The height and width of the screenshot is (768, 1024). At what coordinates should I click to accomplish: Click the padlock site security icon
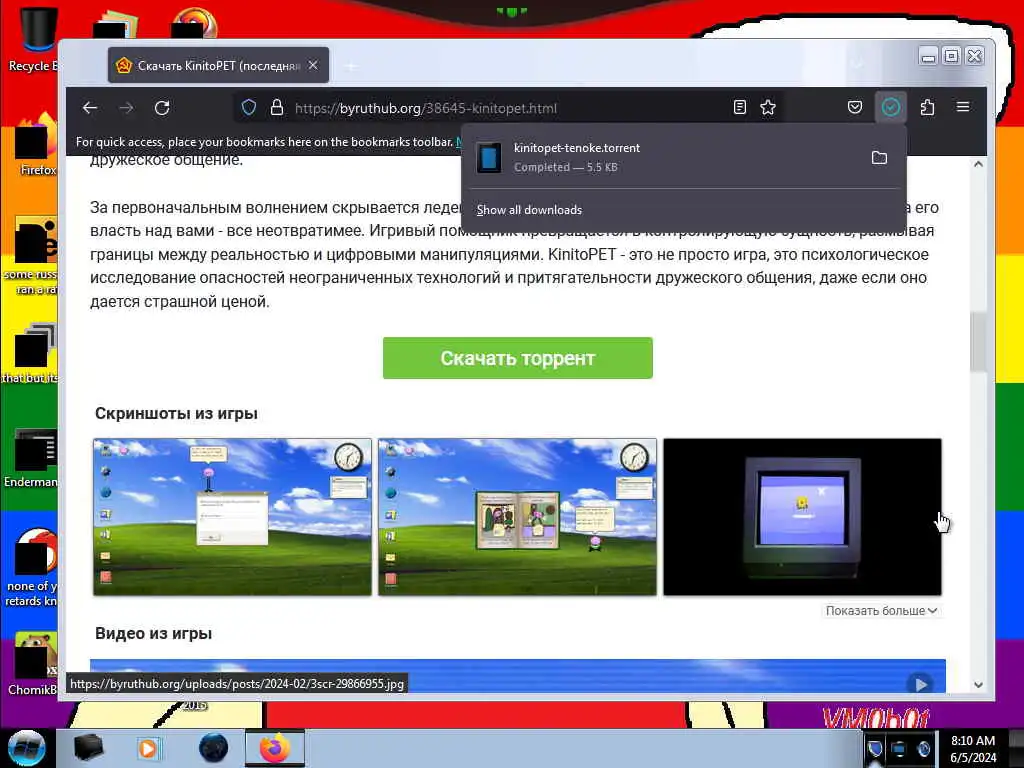coord(277,108)
